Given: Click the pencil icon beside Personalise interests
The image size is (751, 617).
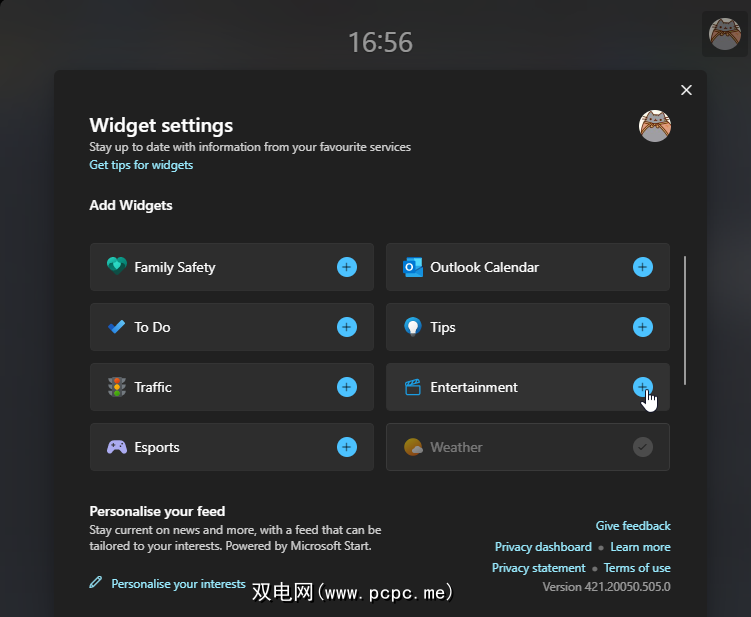Looking at the screenshot, I should pos(96,582).
